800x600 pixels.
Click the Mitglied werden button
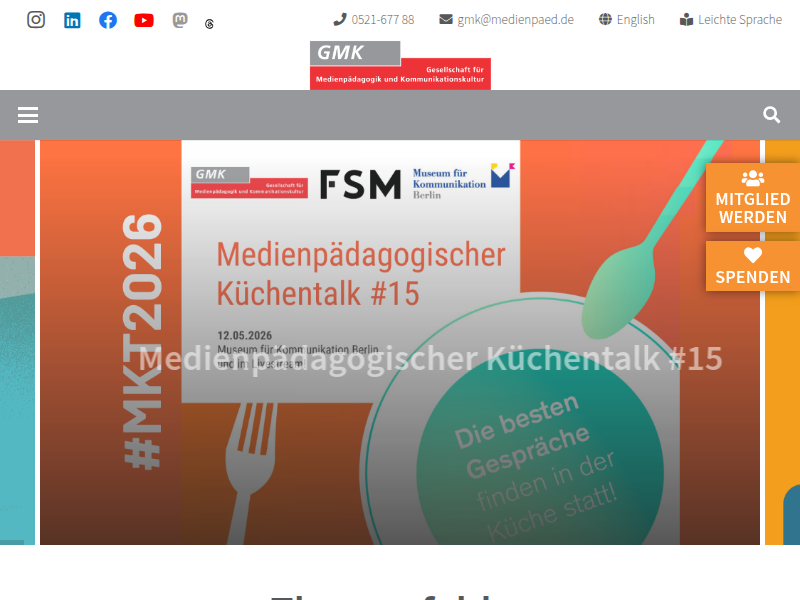[753, 198]
